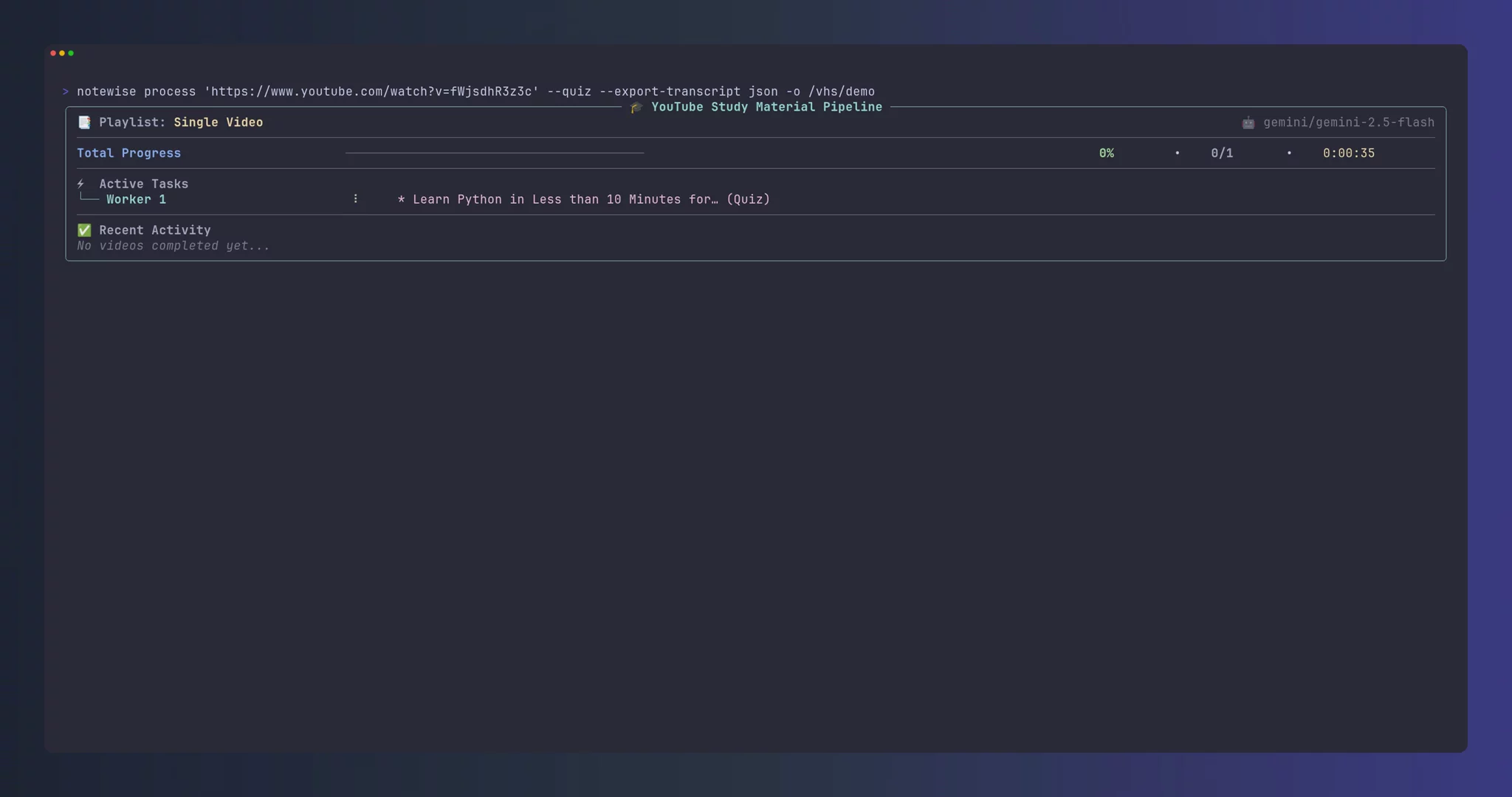Click 'notewise' command name
Viewport: 1512px width, 797px height.
tap(106, 92)
